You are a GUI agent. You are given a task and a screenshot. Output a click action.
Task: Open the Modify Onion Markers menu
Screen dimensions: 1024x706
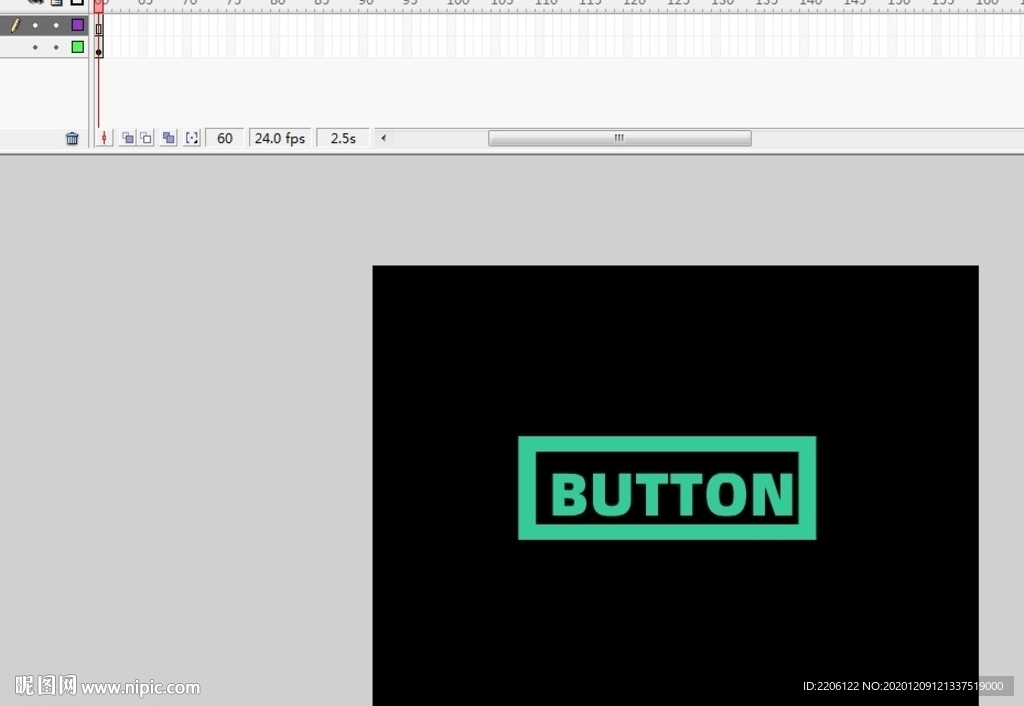(x=192, y=138)
